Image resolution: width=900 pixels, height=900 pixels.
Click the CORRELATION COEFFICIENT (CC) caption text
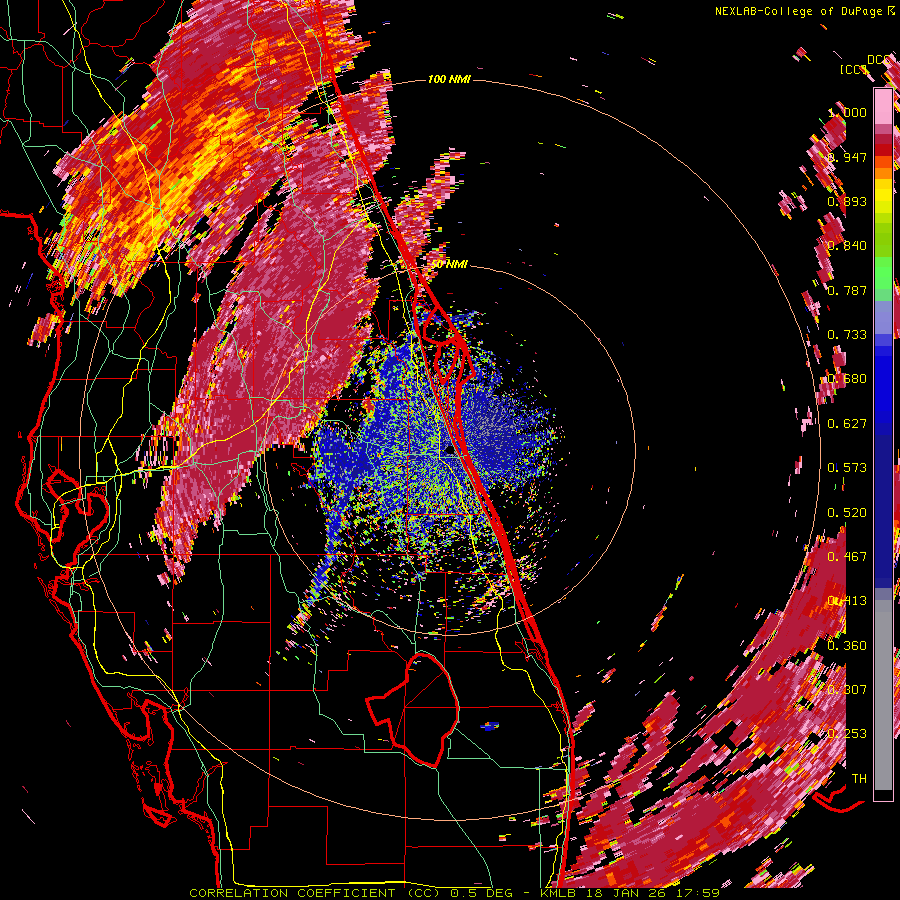(315, 893)
